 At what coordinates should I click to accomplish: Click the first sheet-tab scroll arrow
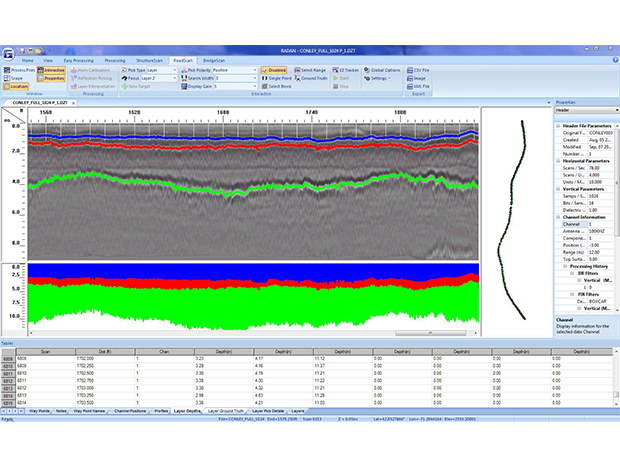tap(4, 411)
